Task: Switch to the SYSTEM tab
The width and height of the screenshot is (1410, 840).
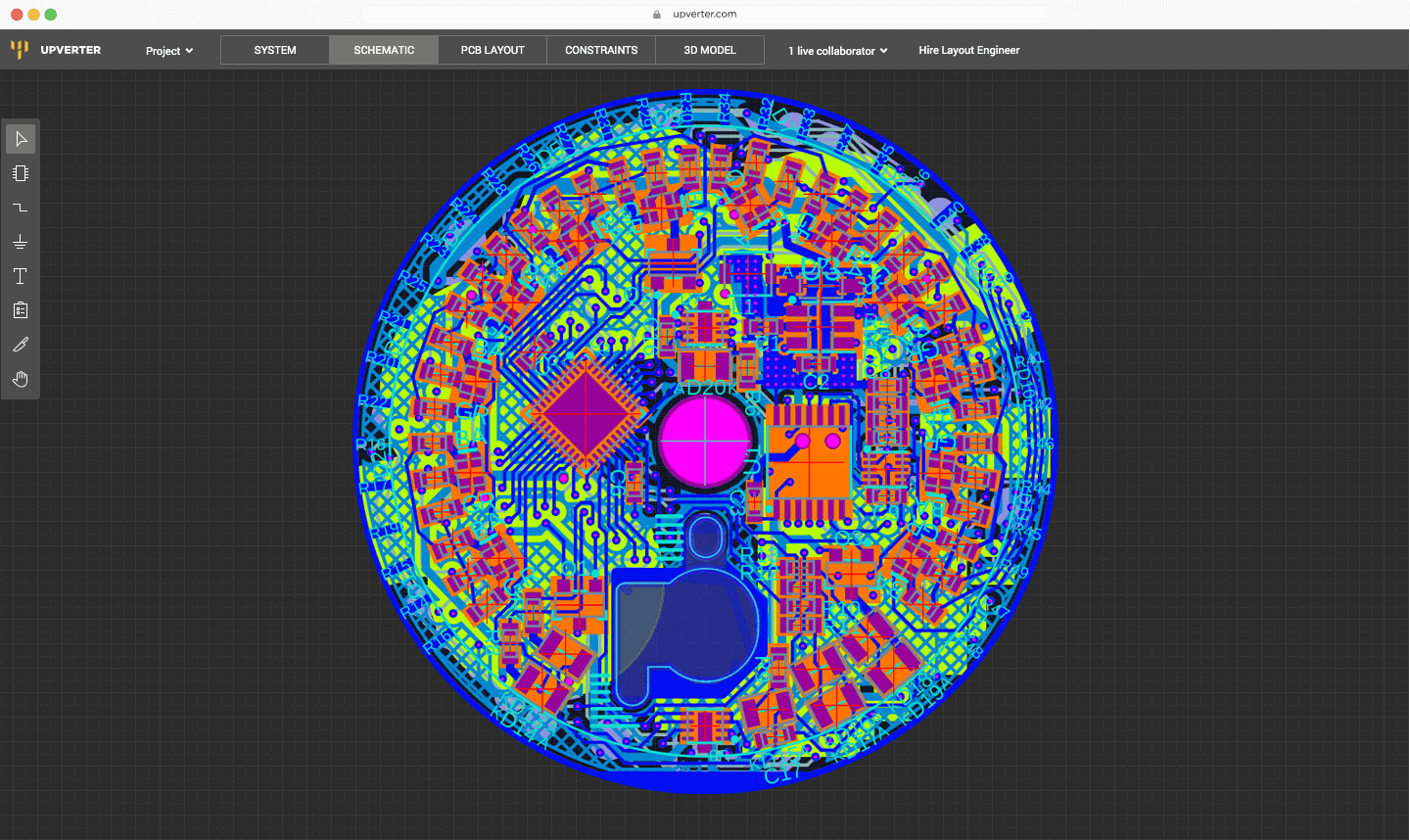Action: pyautogui.click(x=274, y=49)
